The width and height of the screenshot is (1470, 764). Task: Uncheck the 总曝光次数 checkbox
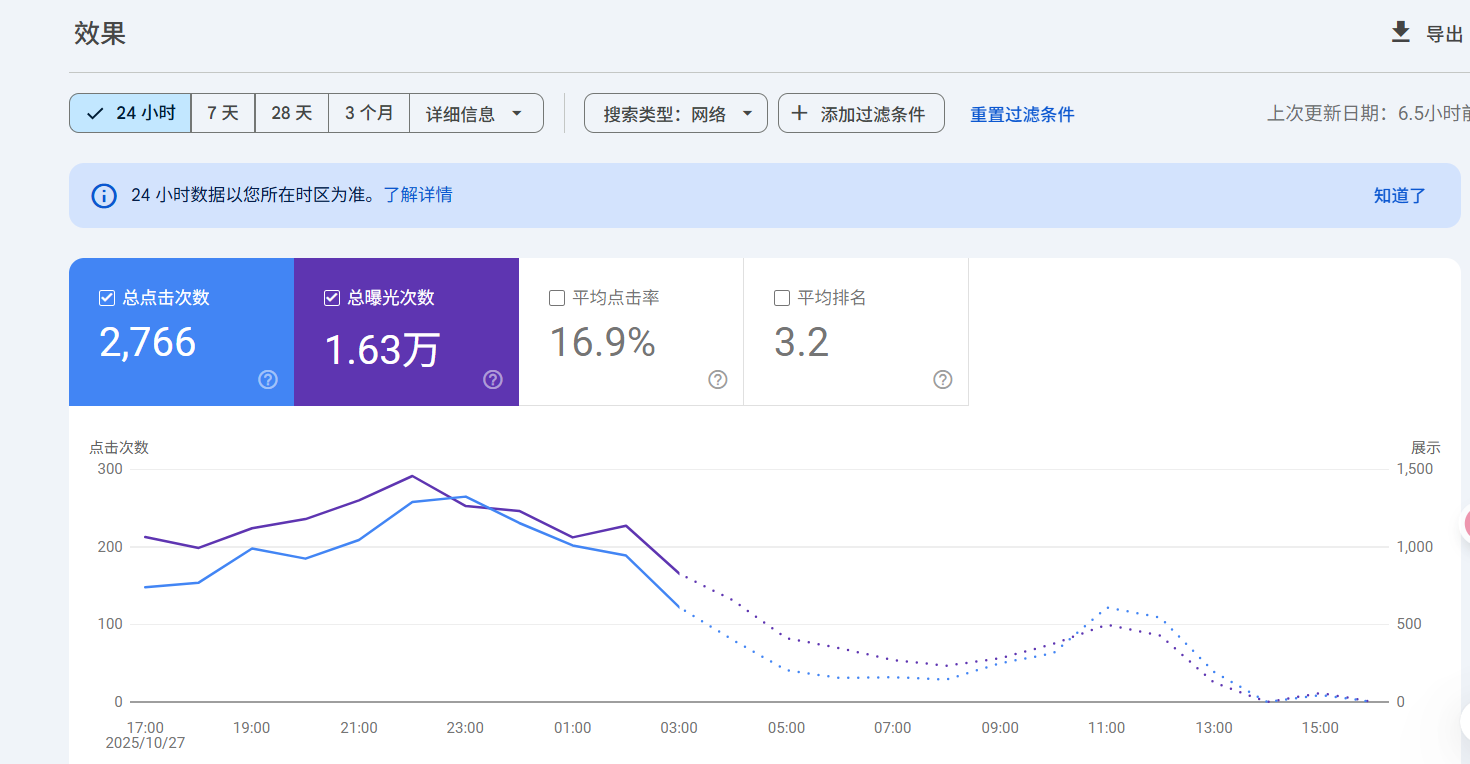[332, 298]
